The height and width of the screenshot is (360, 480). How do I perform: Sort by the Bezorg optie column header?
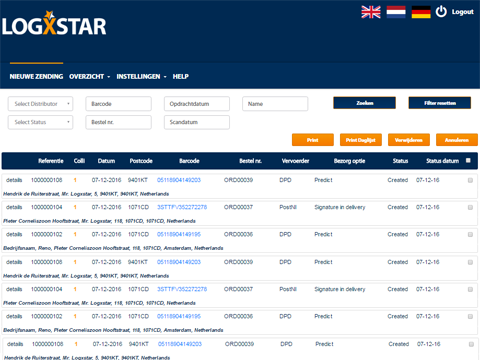(x=349, y=161)
